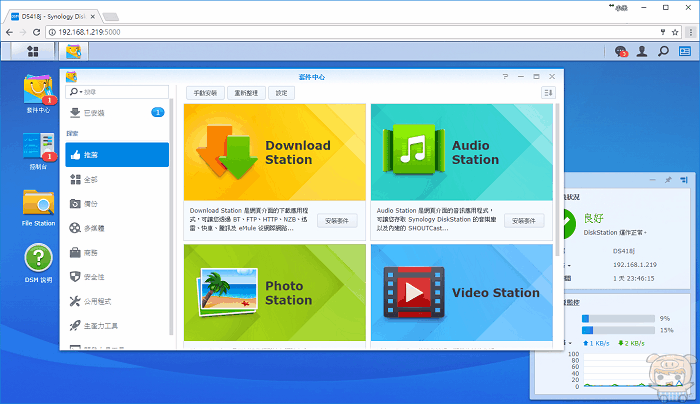Click the 15% RAM usage bar
The height and width of the screenshot is (404, 700).
(618, 330)
